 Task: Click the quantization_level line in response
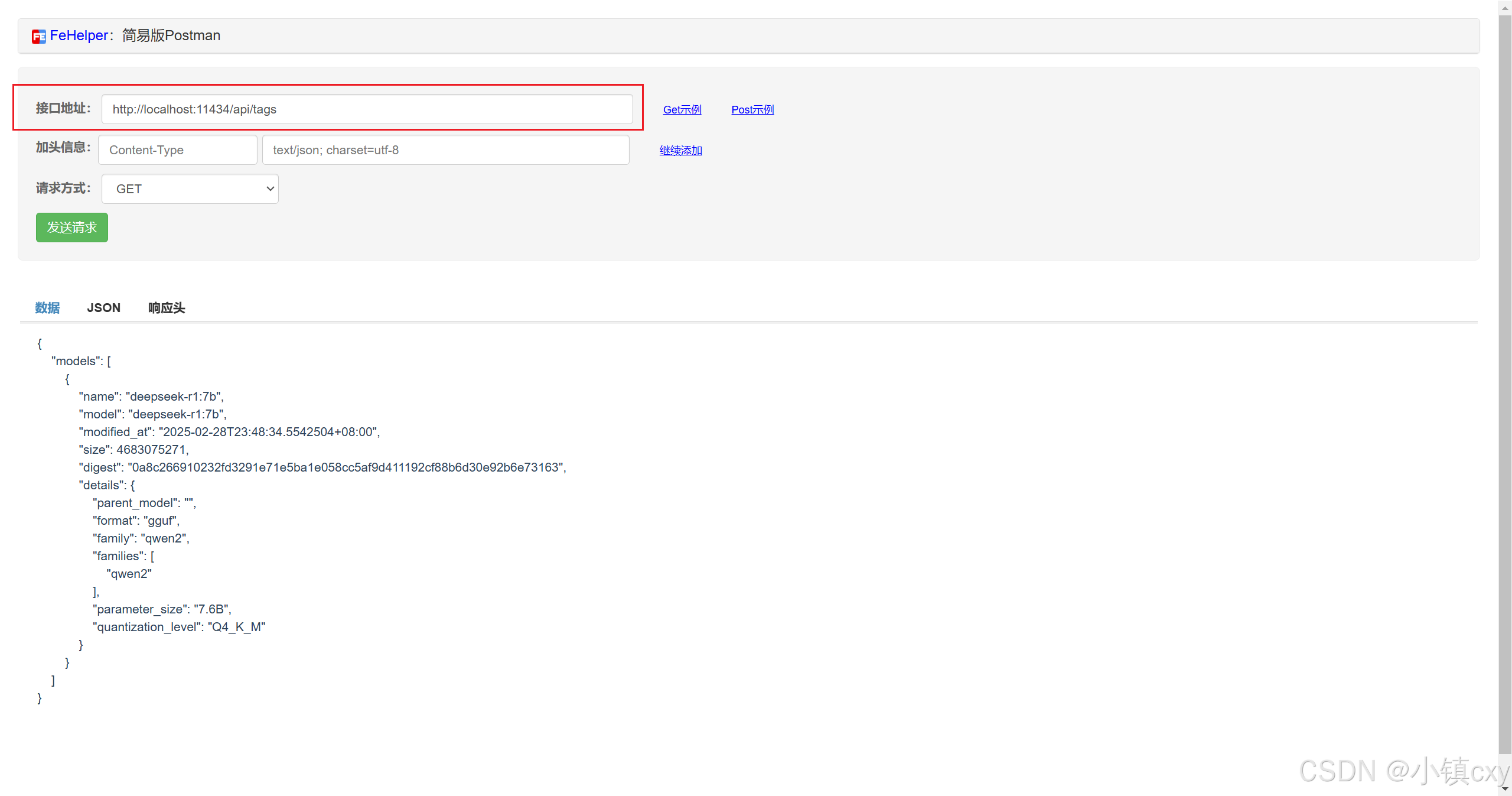tap(178, 627)
